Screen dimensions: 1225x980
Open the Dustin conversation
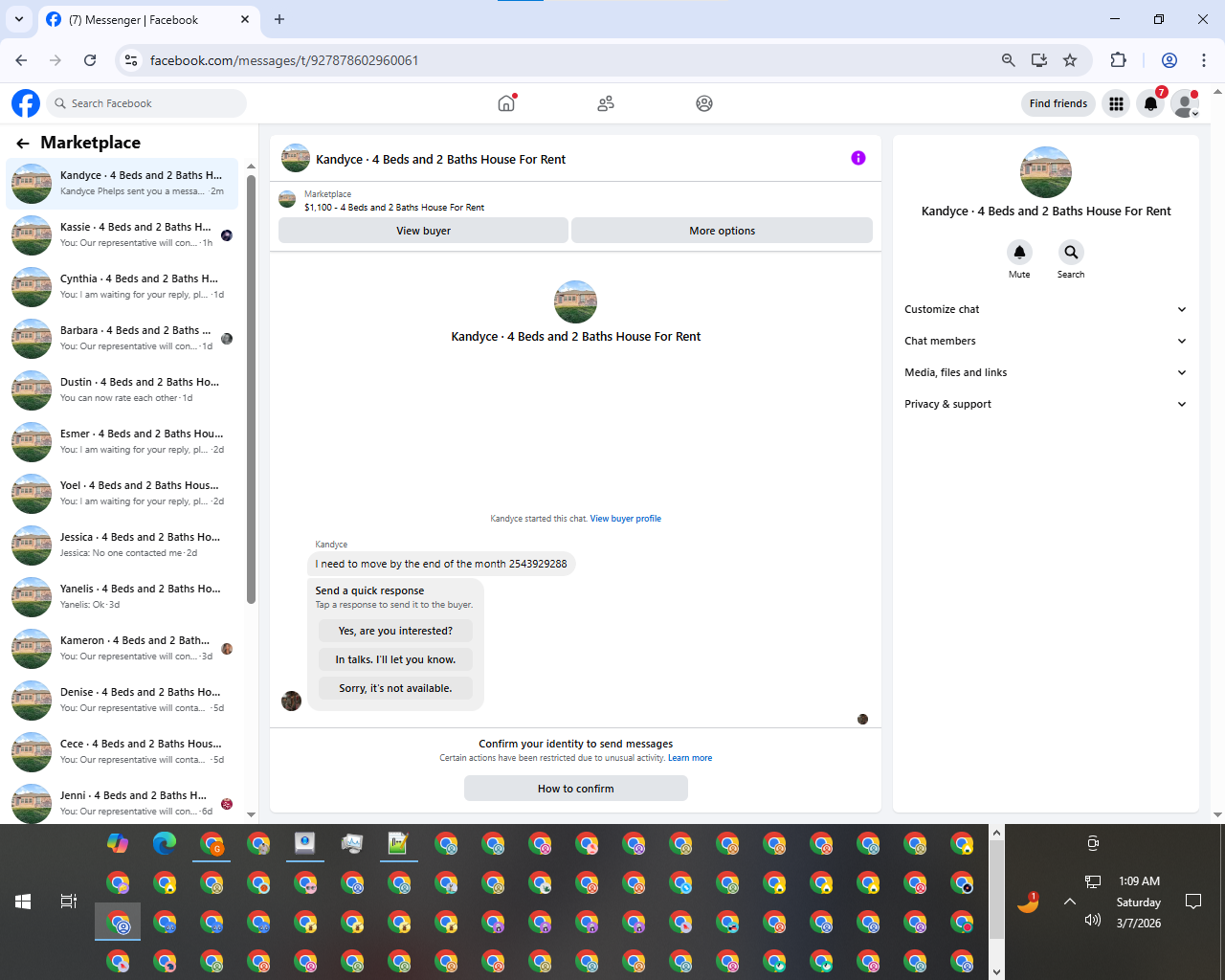point(122,390)
